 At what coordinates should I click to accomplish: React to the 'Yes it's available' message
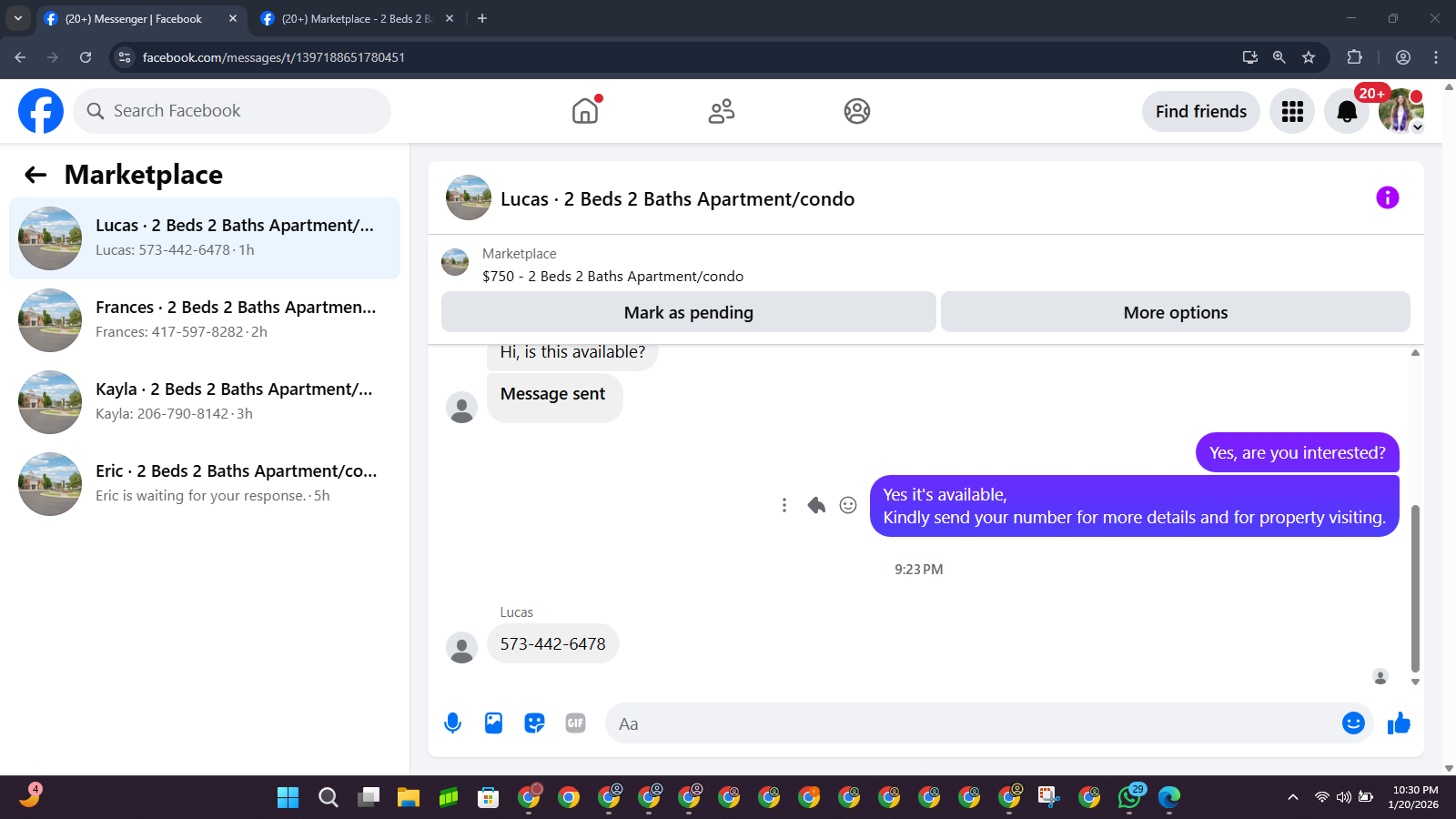tap(848, 505)
